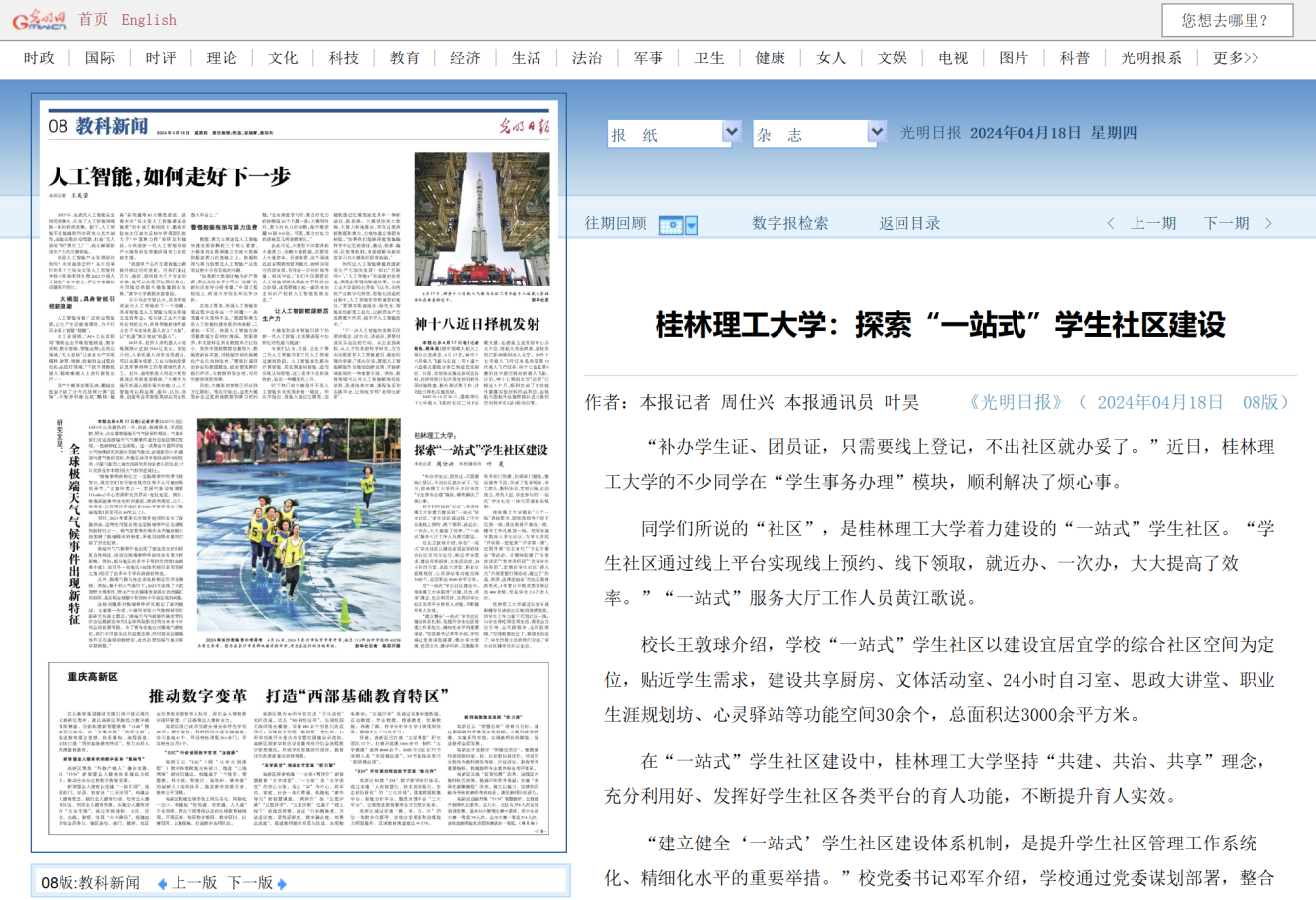
Task: Click the right chevron beside 下一期
Action: coord(1268,224)
